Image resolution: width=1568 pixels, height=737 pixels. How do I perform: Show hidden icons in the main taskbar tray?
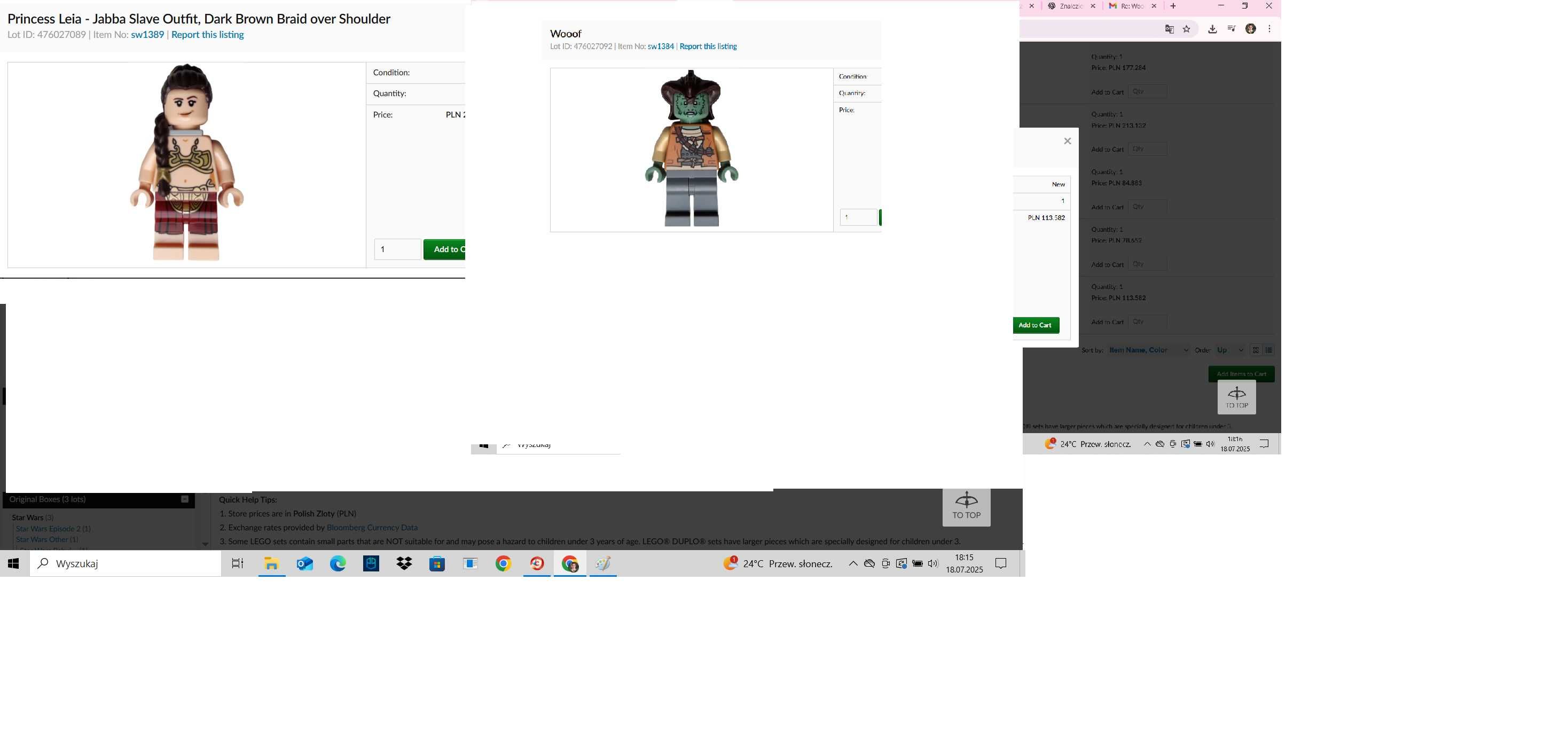tap(853, 563)
